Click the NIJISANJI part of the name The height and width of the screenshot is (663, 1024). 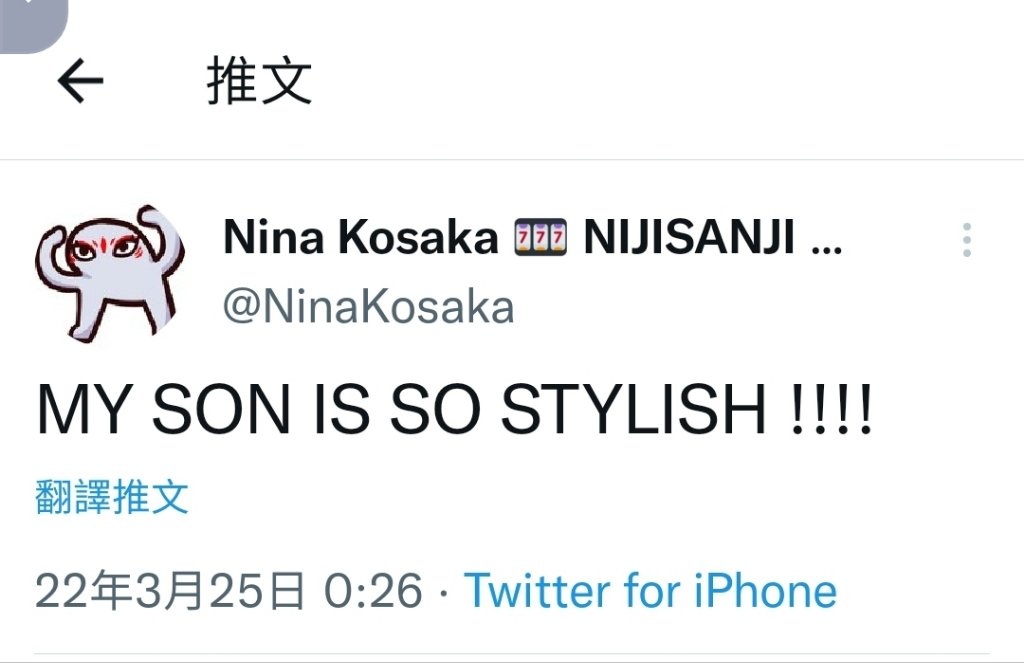tap(689, 238)
